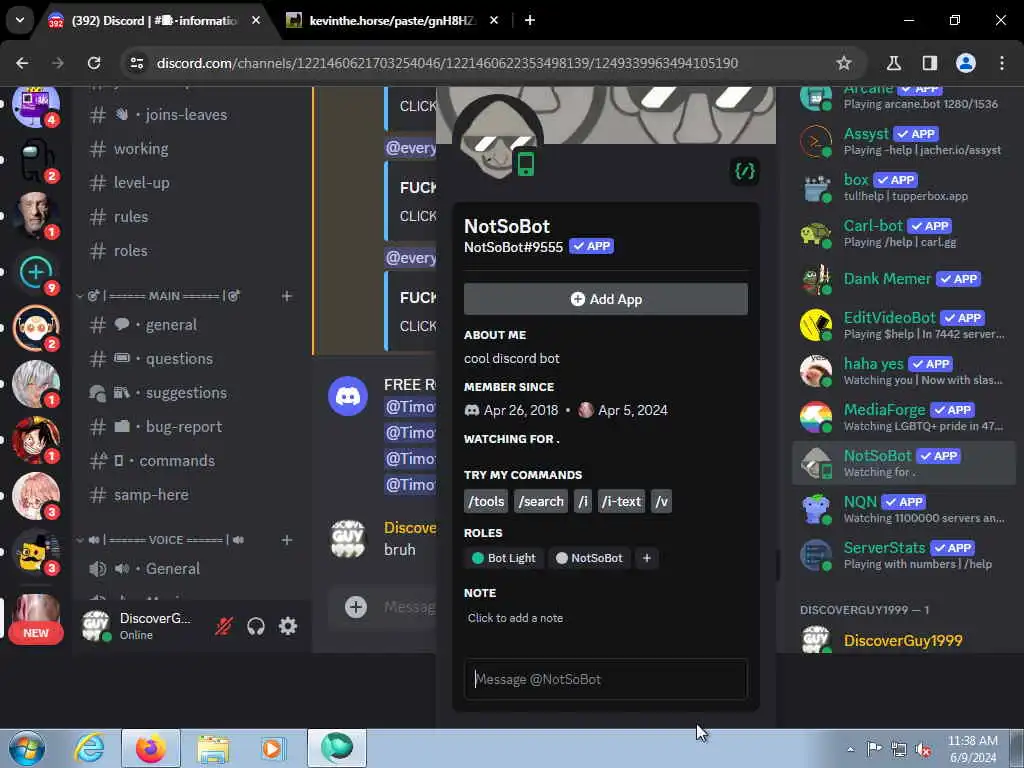Click the Add App button
This screenshot has width=1024, height=768.
pos(605,299)
